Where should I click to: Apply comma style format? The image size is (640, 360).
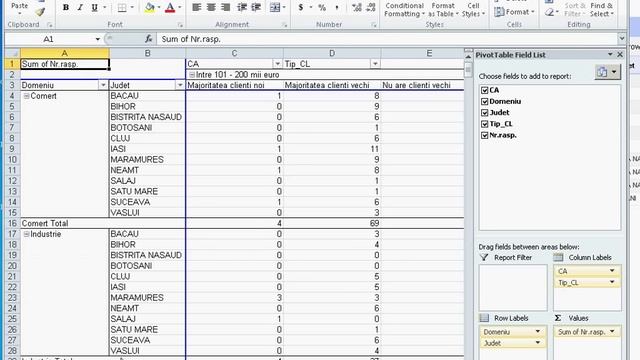pos(337,7)
